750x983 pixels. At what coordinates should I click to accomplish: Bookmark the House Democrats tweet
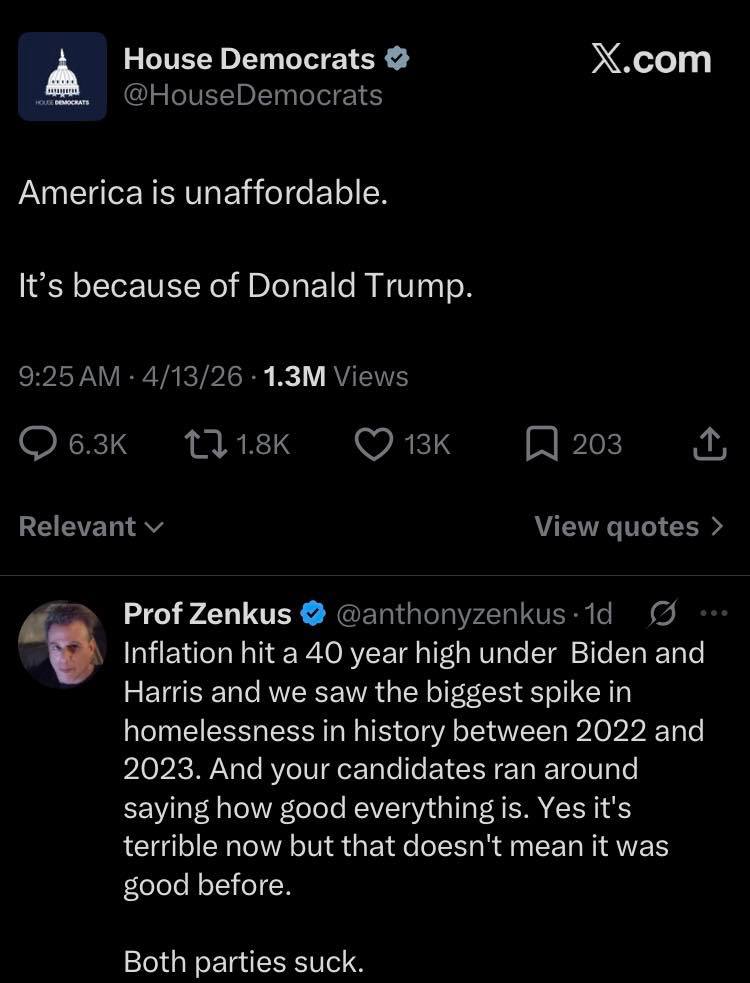539,443
